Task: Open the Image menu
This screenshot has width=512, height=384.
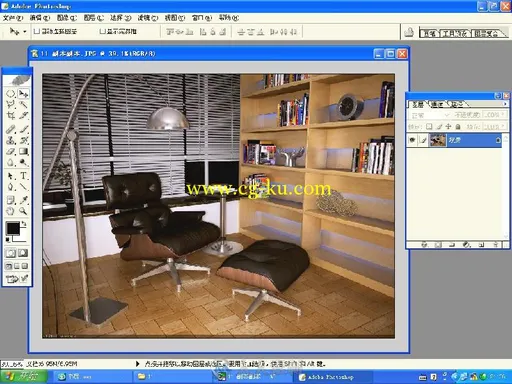Action: click(67, 18)
